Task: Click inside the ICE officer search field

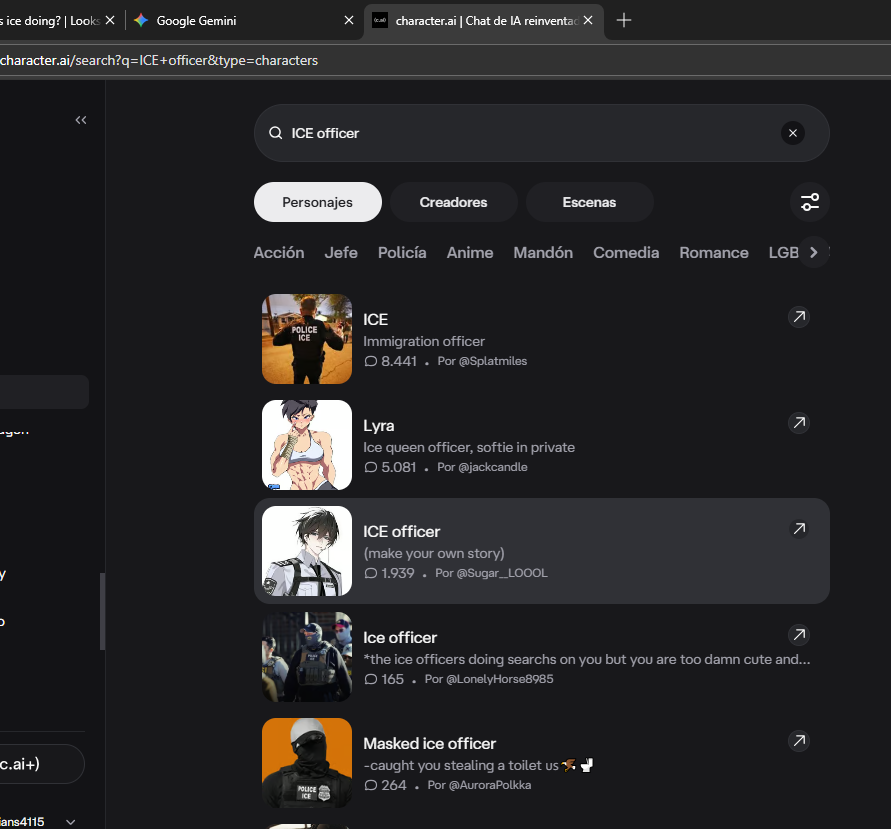Action: click(520, 133)
